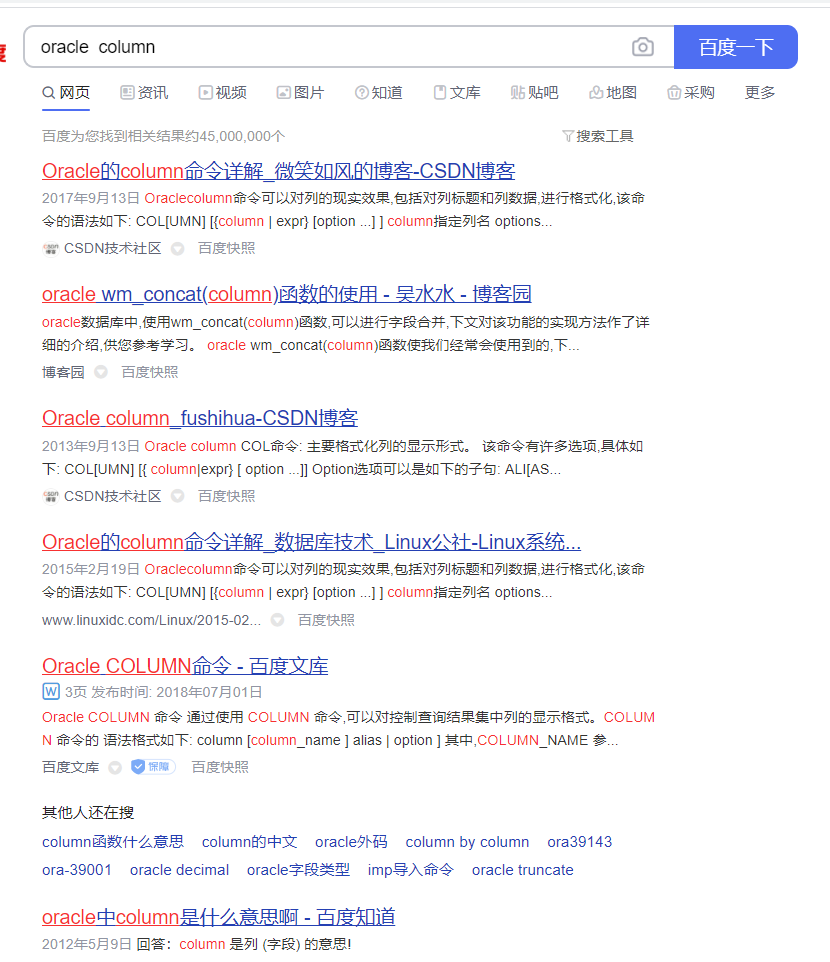Viewport: 830px width, 962px height.
Task: Open 搜索工具 filter options
Action: point(598,136)
